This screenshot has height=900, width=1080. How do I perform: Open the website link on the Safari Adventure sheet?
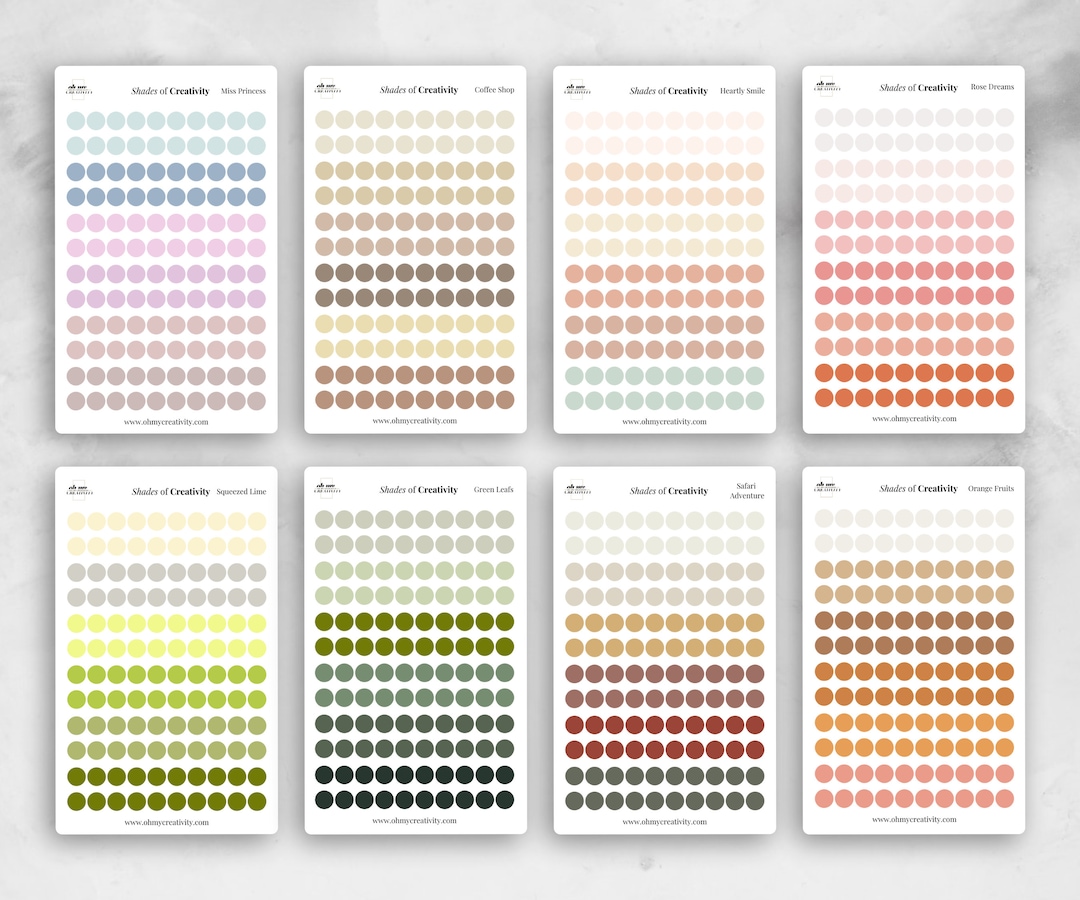[x=664, y=821]
